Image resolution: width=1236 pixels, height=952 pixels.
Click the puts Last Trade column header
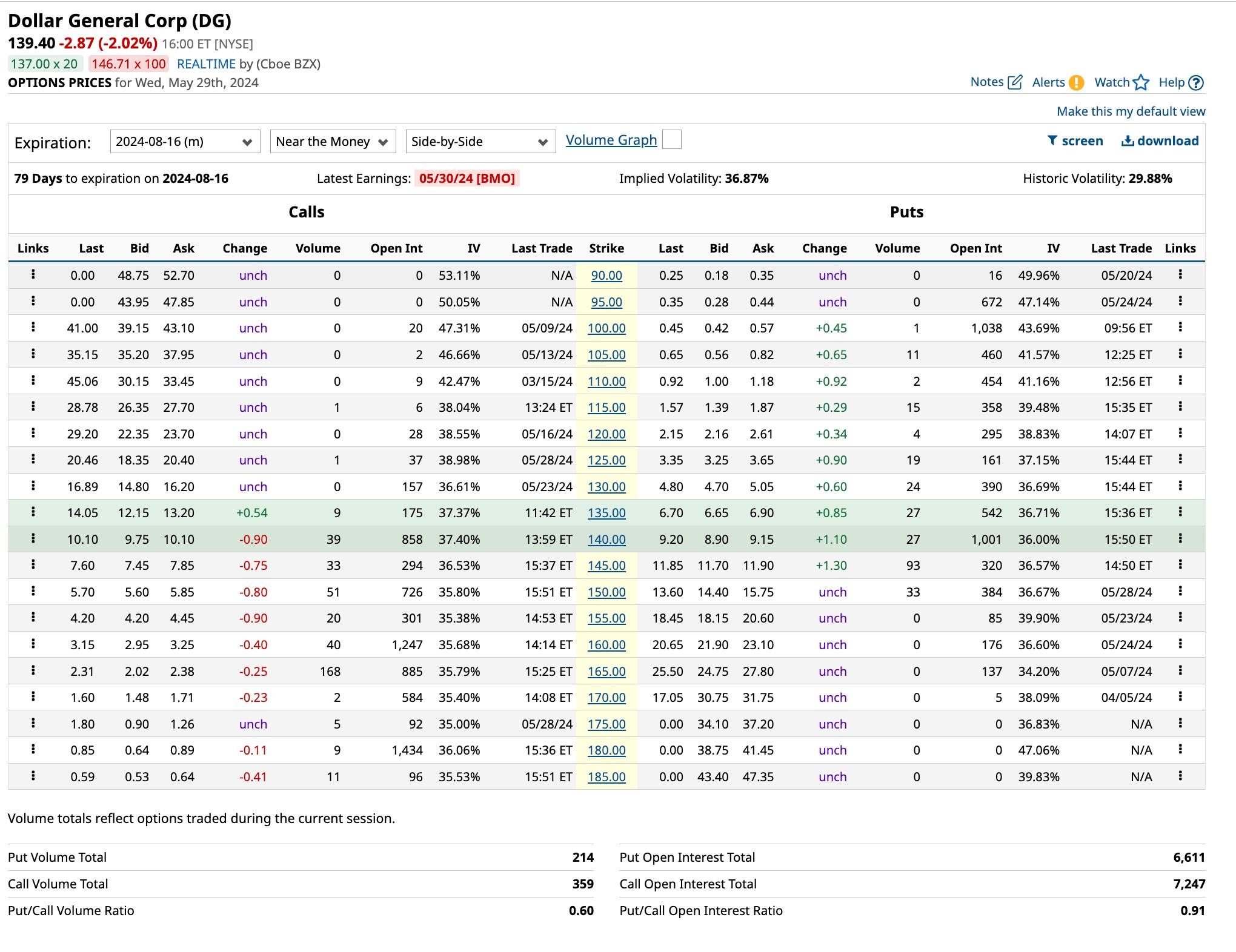pyautogui.click(x=1121, y=248)
